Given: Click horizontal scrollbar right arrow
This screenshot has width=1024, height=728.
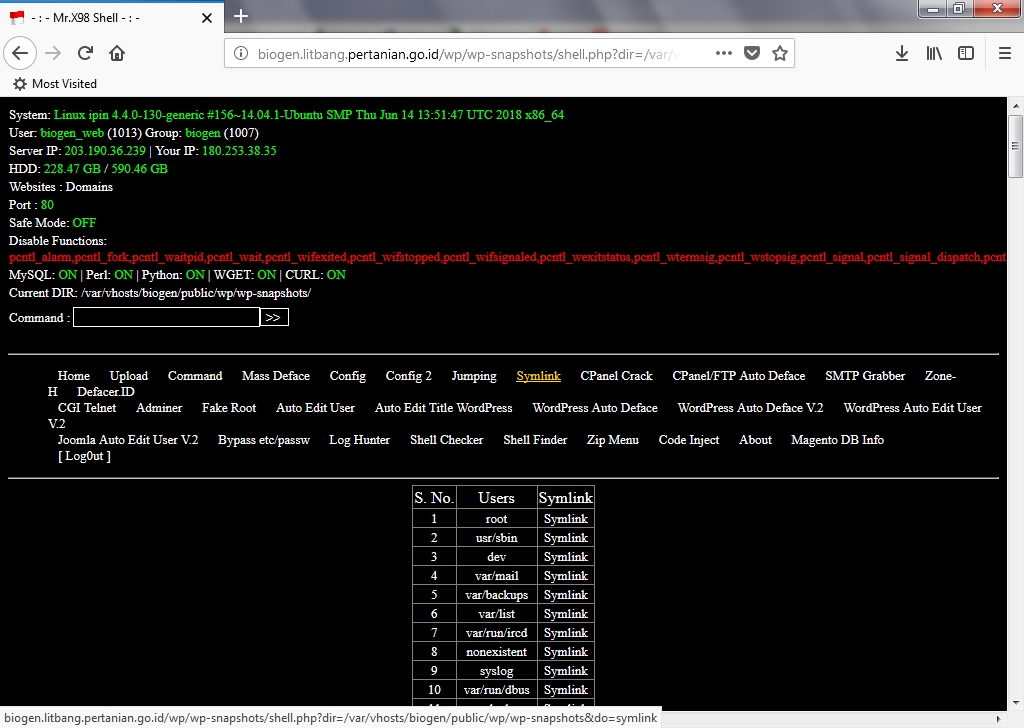Looking at the screenshot, I should (x=999, y=719).
